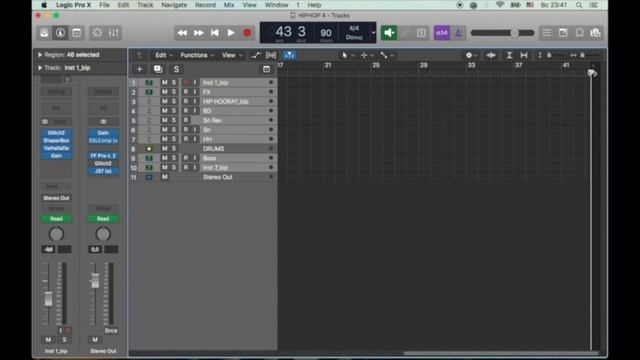Open the List Editors icon
Screen dimensions: 640x360
pyautogui.click(x=547, y=33)
